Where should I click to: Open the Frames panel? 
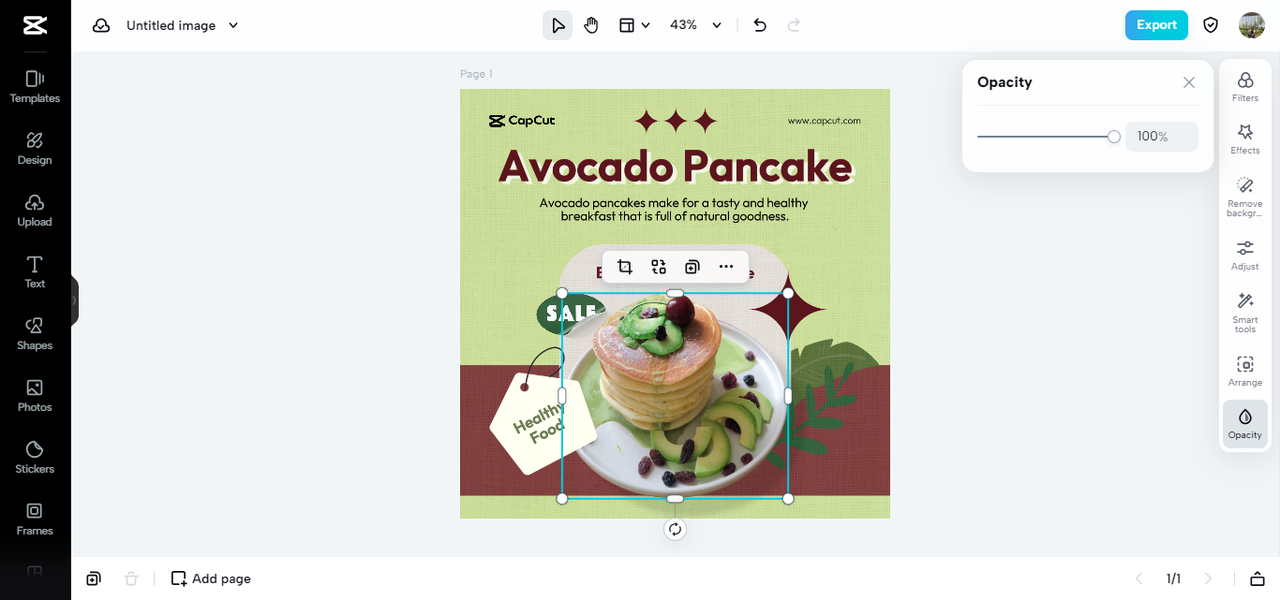[35, 520]
